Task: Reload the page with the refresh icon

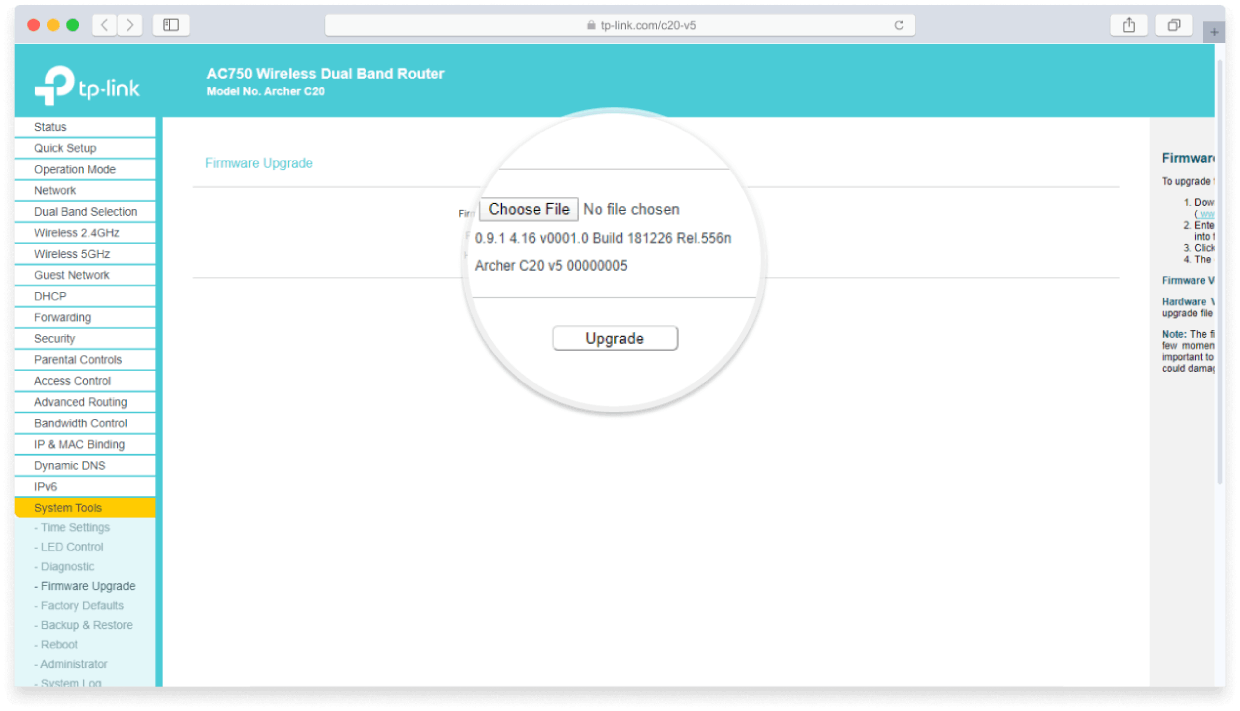Action: tap(899, 26)
